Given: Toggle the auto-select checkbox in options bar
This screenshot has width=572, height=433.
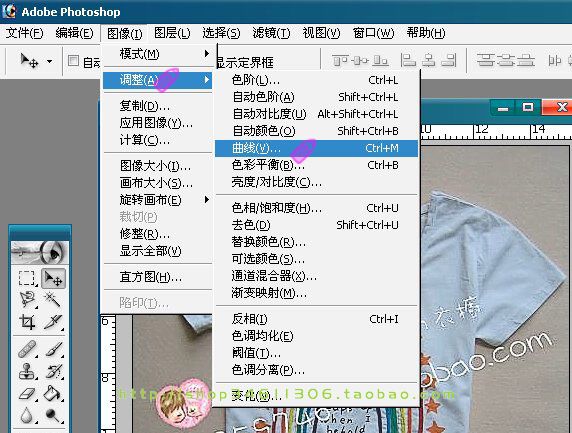Looking at the screenshot, I should [73, 60].
